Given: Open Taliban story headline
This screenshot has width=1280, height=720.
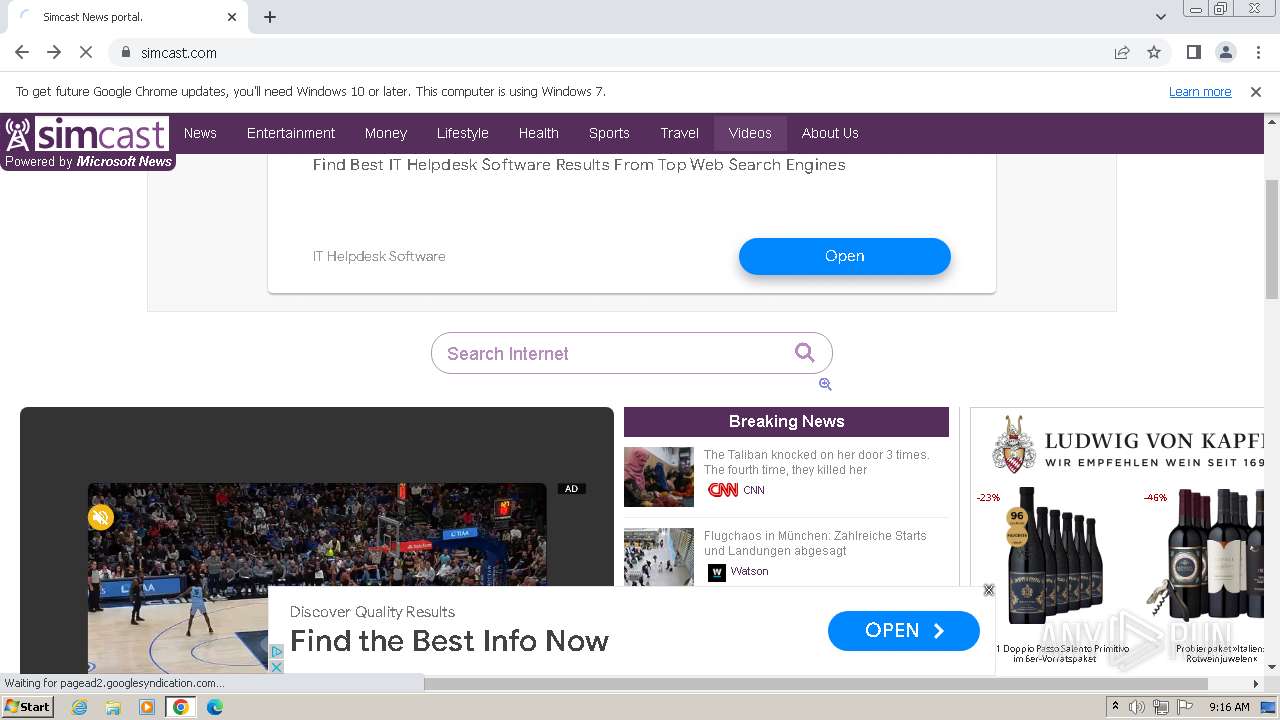Looking at the screenshot, I should point(816,462).
